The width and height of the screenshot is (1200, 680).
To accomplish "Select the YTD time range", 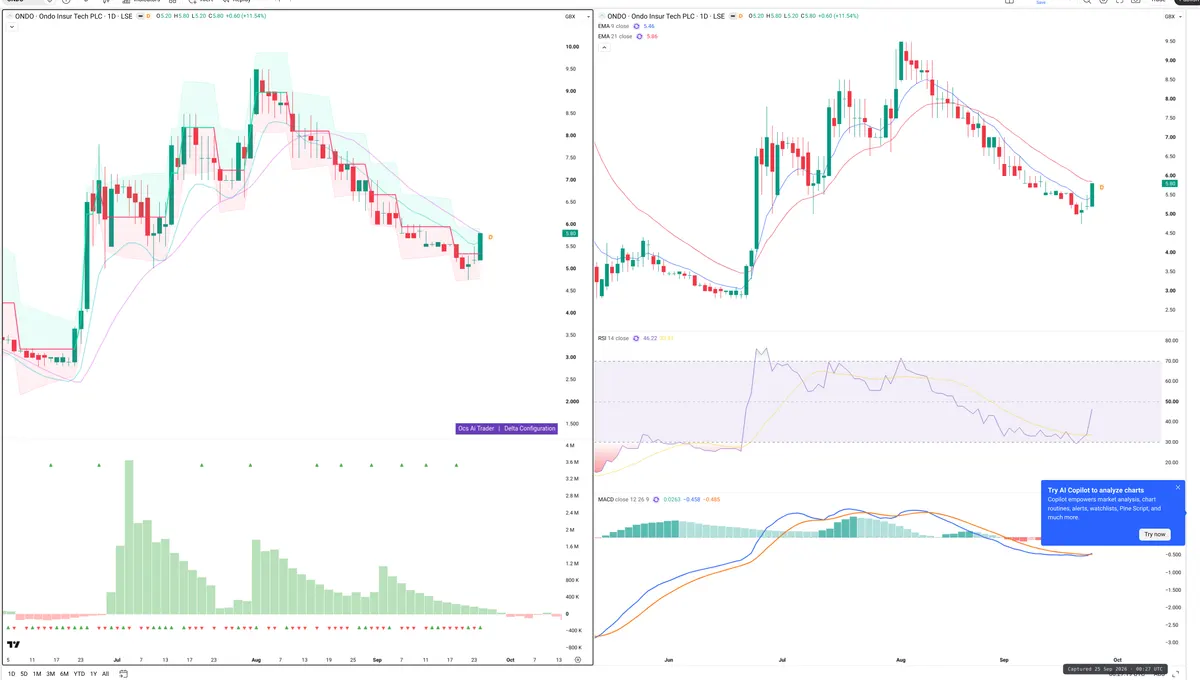I will (78, 674).
